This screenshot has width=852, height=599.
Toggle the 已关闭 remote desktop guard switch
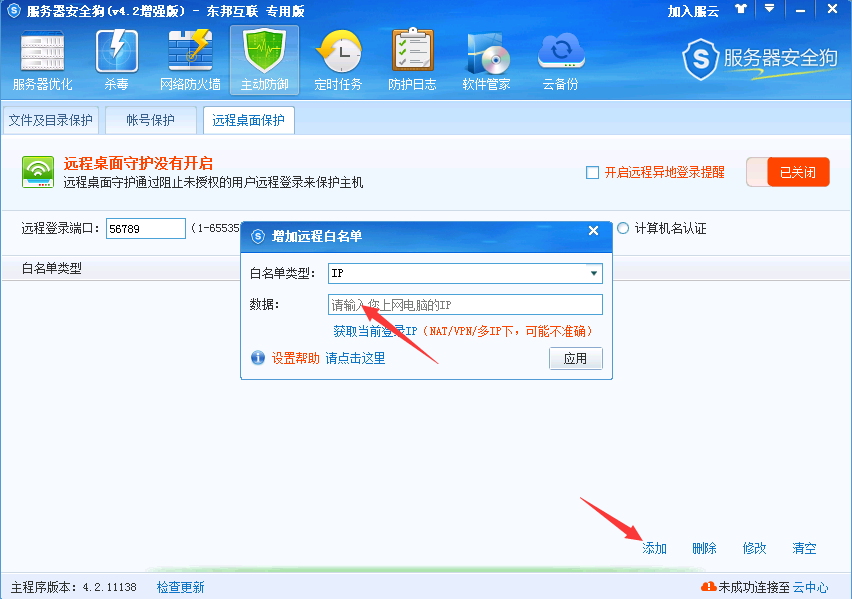(x=787, y=172)
